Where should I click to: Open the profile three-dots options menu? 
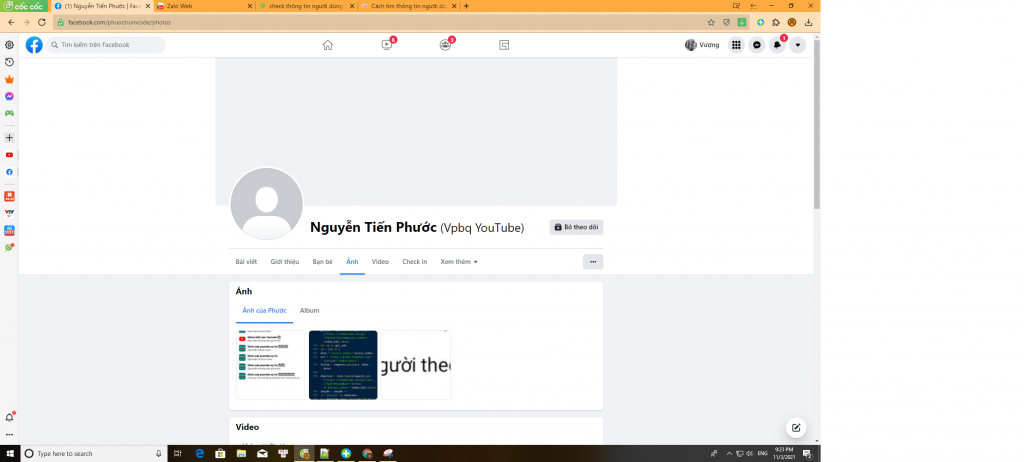click(x=593, y=262)
